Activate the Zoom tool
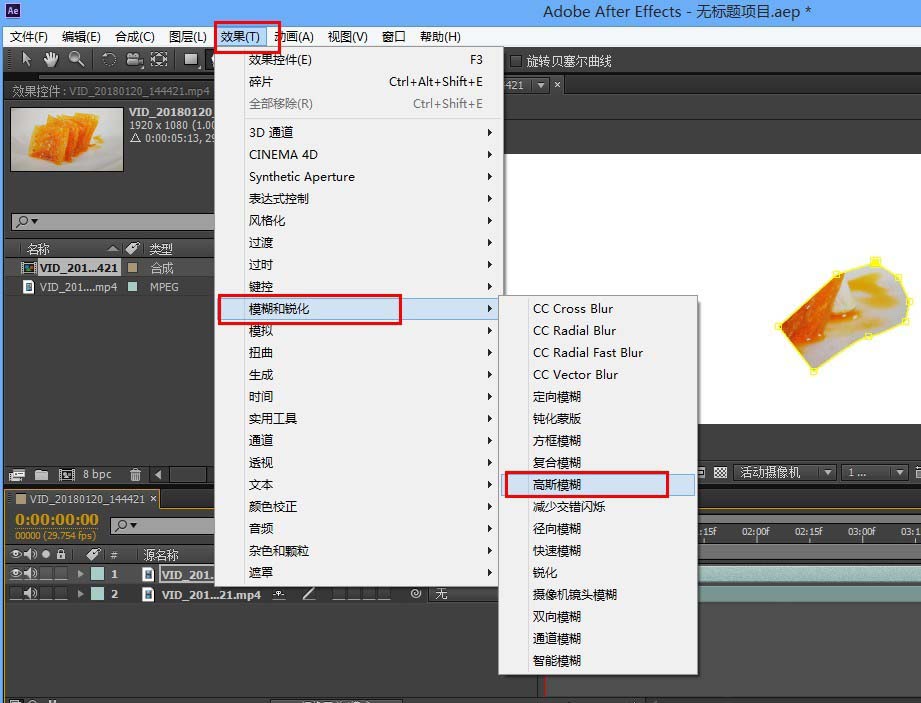 (76, 59)
